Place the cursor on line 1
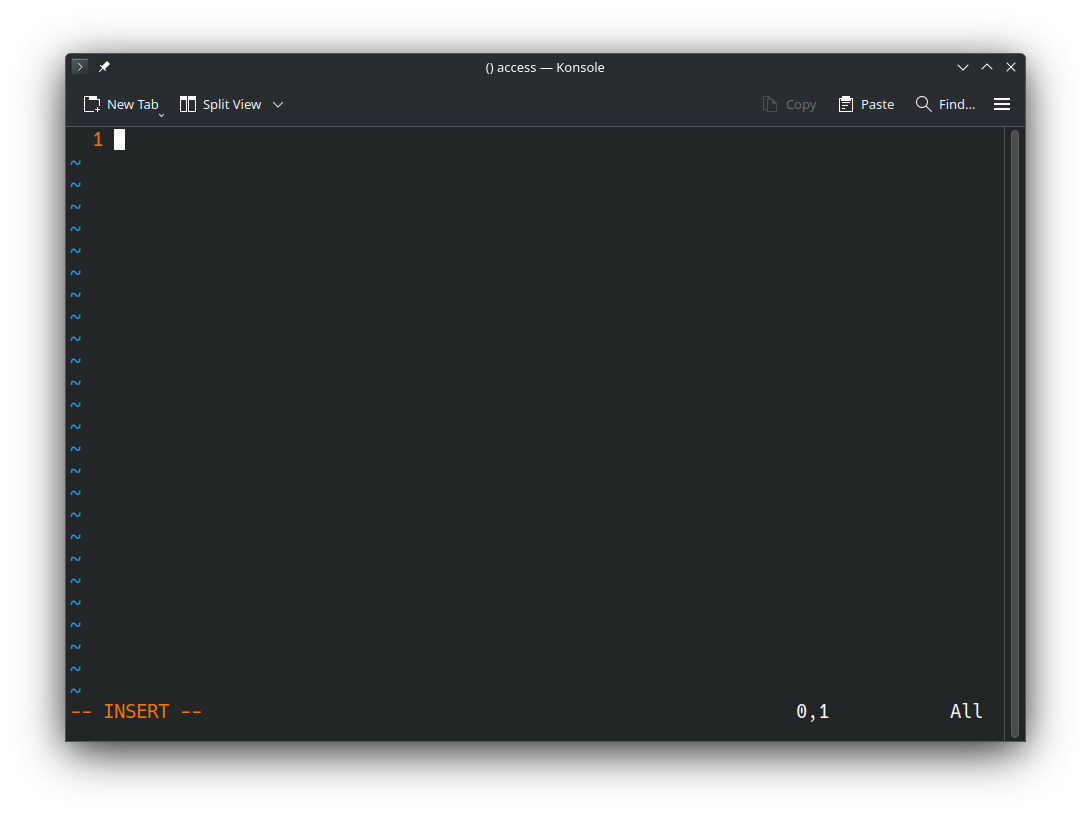 coord(118,139)
